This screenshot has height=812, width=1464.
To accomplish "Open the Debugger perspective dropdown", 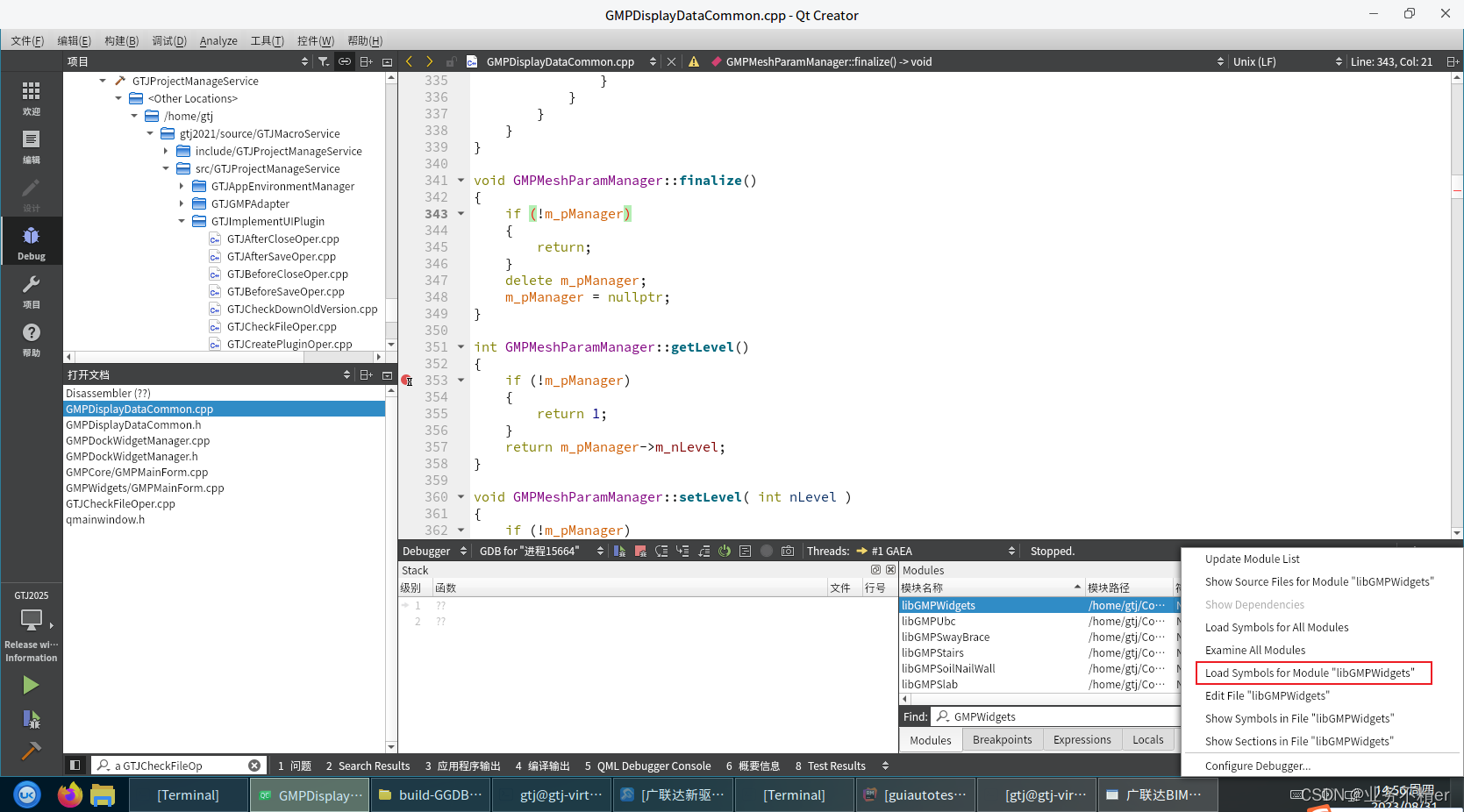I will click(x=435, y=551).
